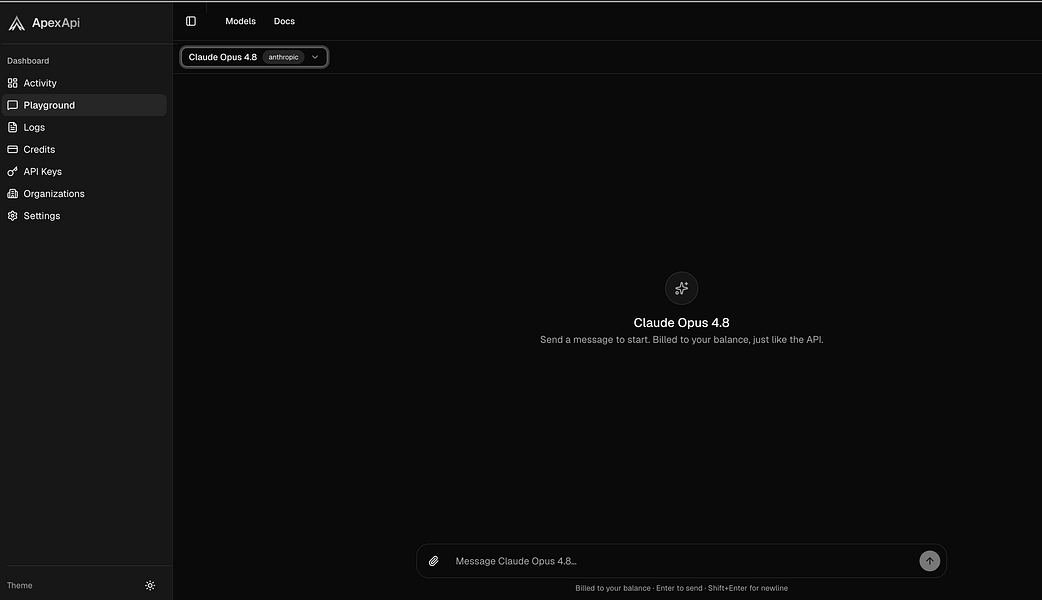Click the Playground chat bubble icon
The height and width of the screenshot is (600, 1042).
pyautogui.click(x=13, y=105)
